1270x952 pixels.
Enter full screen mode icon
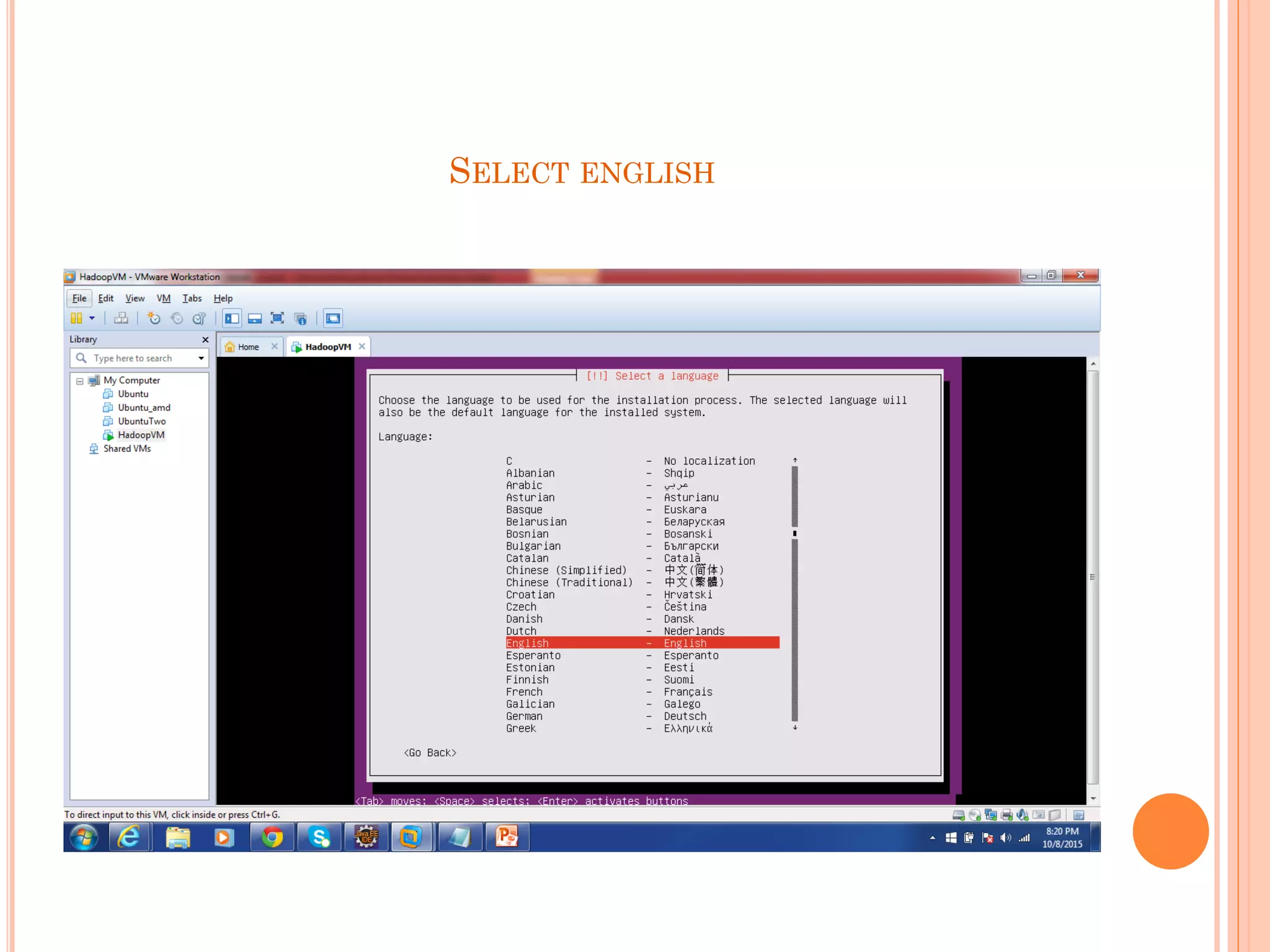277,318
